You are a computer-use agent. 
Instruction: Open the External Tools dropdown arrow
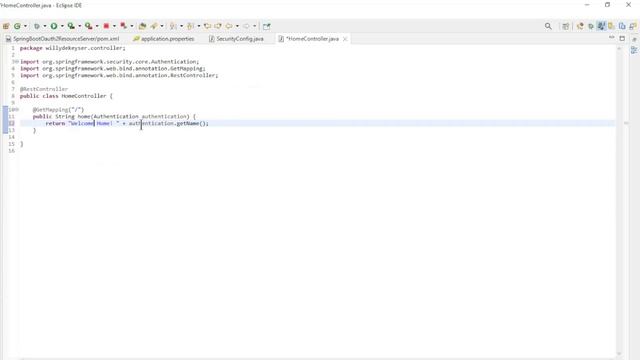coord(97,26)
